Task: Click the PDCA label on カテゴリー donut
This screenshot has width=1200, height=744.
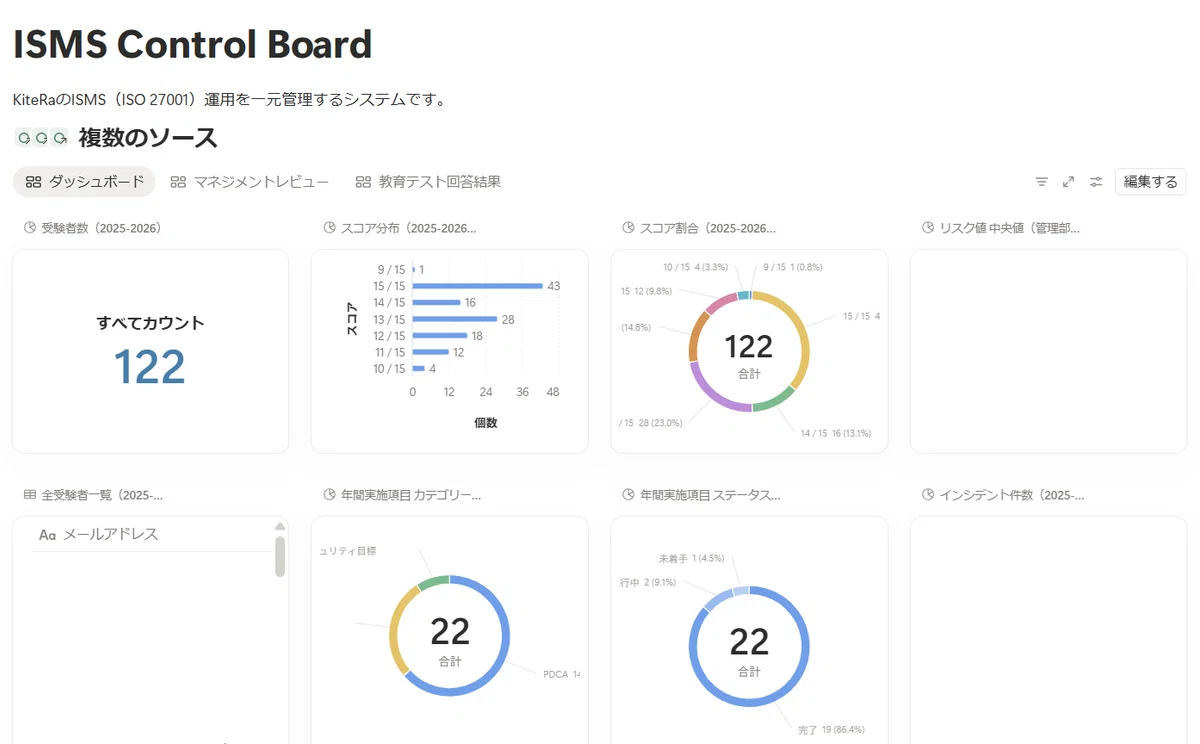Action: pyautogui.click(x=561, y=674)
